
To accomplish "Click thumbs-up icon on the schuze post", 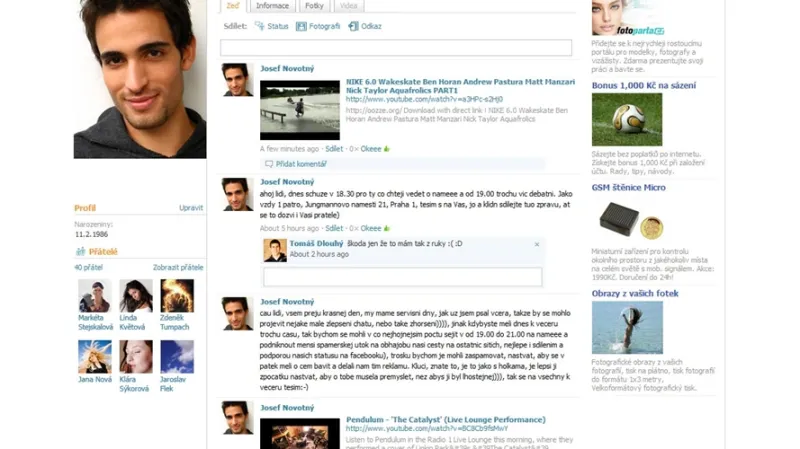I will point(387,229).
